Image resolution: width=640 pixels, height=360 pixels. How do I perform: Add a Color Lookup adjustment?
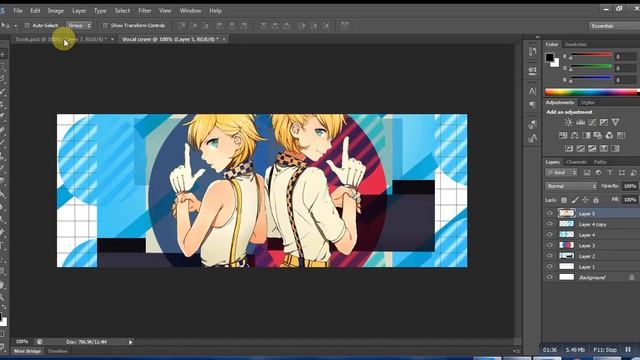click(x=621, y=135)
